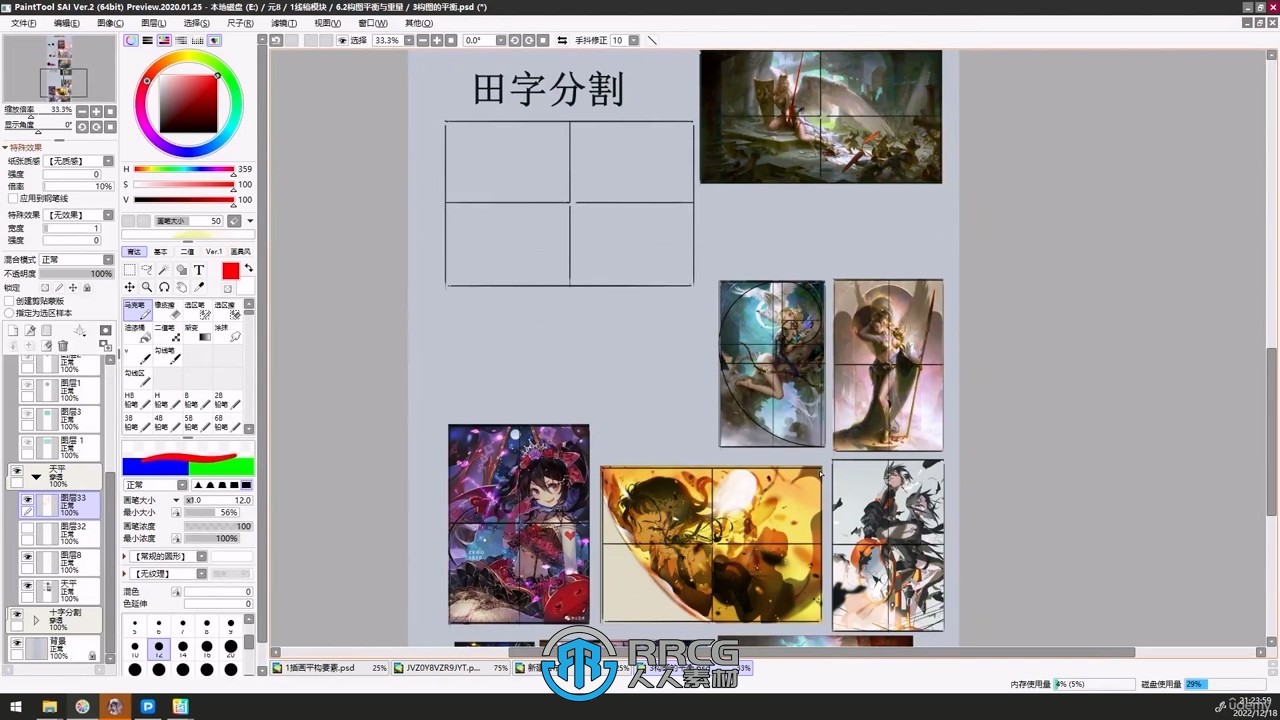Open File Explorer from Windows taskbar
The width and height of the screenshot is (1280, 720).
tap(49, 707)
